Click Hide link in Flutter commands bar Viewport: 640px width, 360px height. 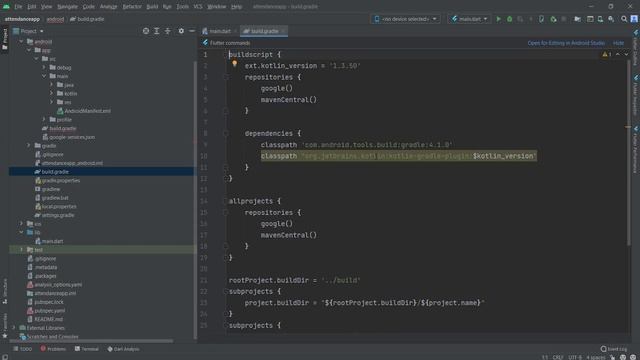click(x=618, y=43)
